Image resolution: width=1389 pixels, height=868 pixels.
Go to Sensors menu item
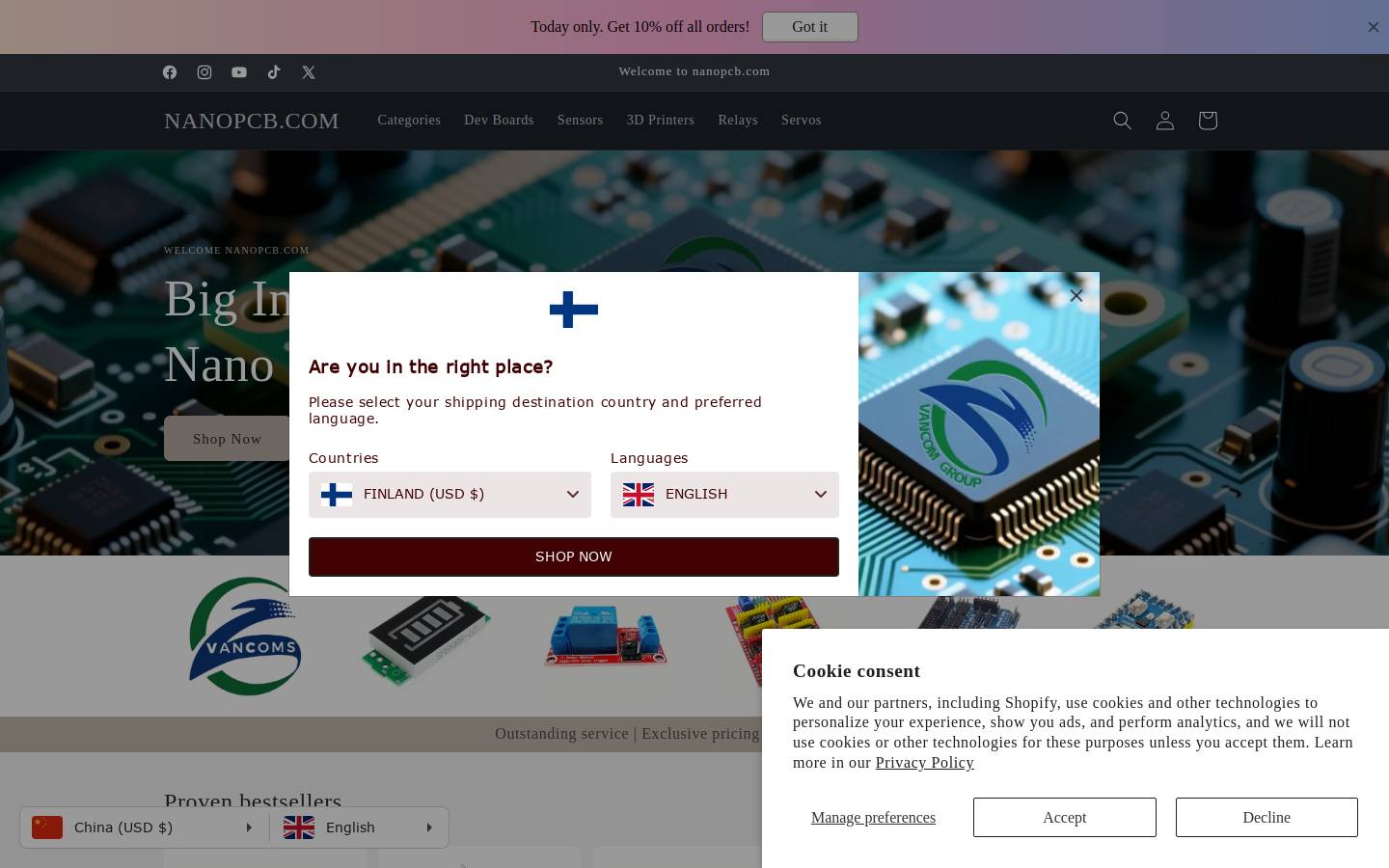tap(580, 121)
